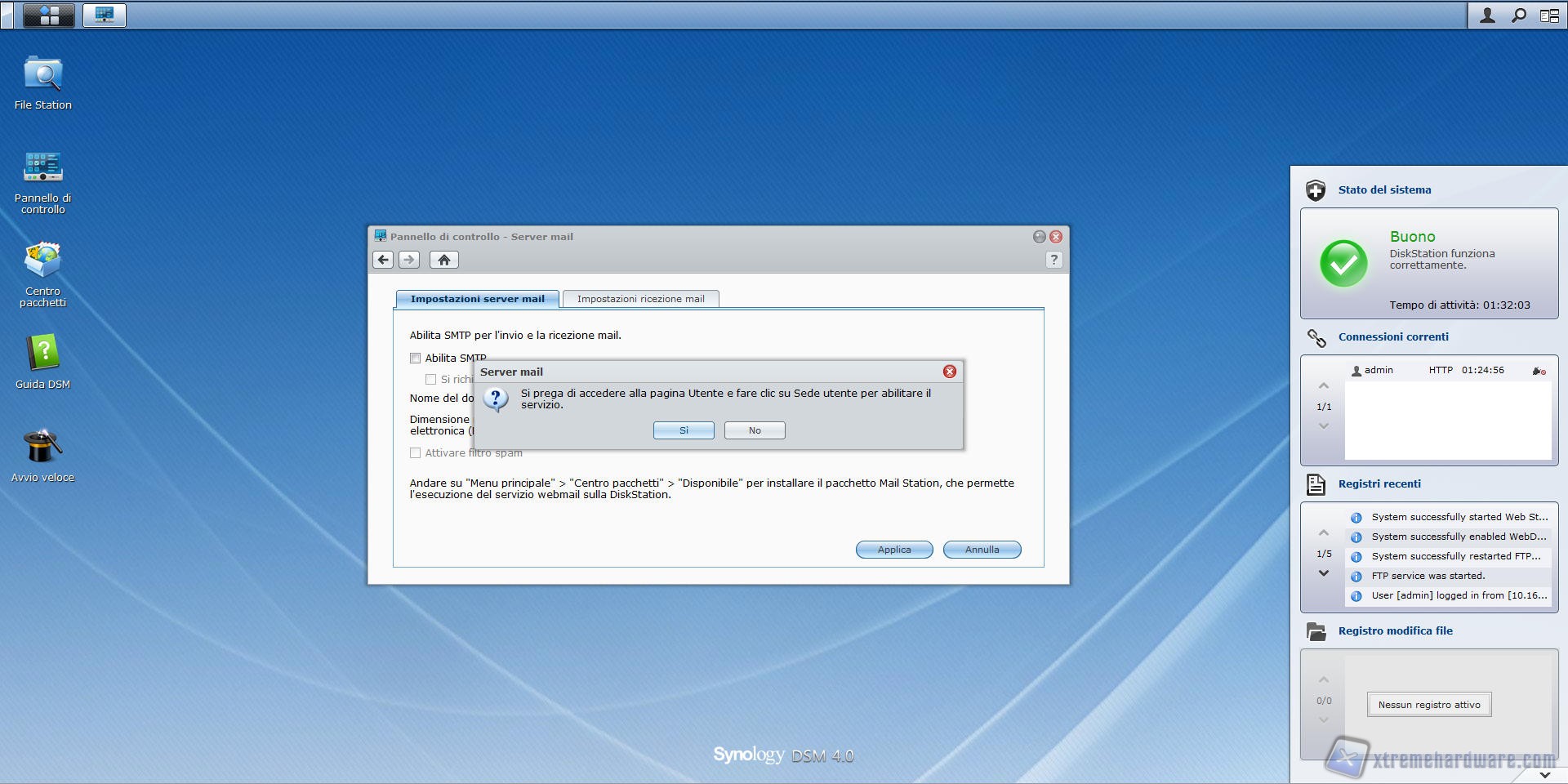This screenshot has height=784, width=1568.
Task: Launch Centro pacchetti from desktop
Action: pos(42,261)
